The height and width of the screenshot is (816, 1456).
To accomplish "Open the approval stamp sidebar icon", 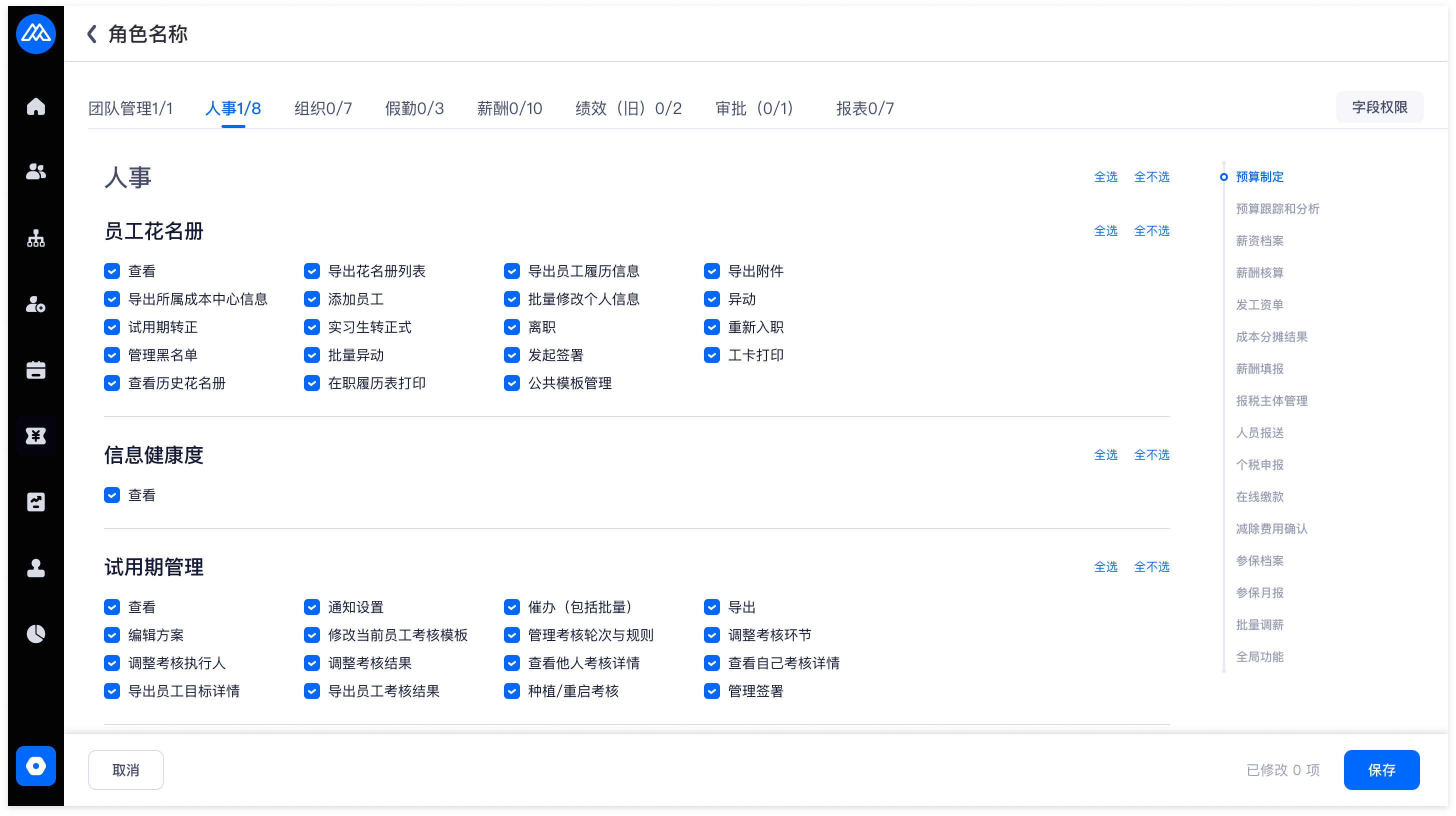I will (35, 568).
